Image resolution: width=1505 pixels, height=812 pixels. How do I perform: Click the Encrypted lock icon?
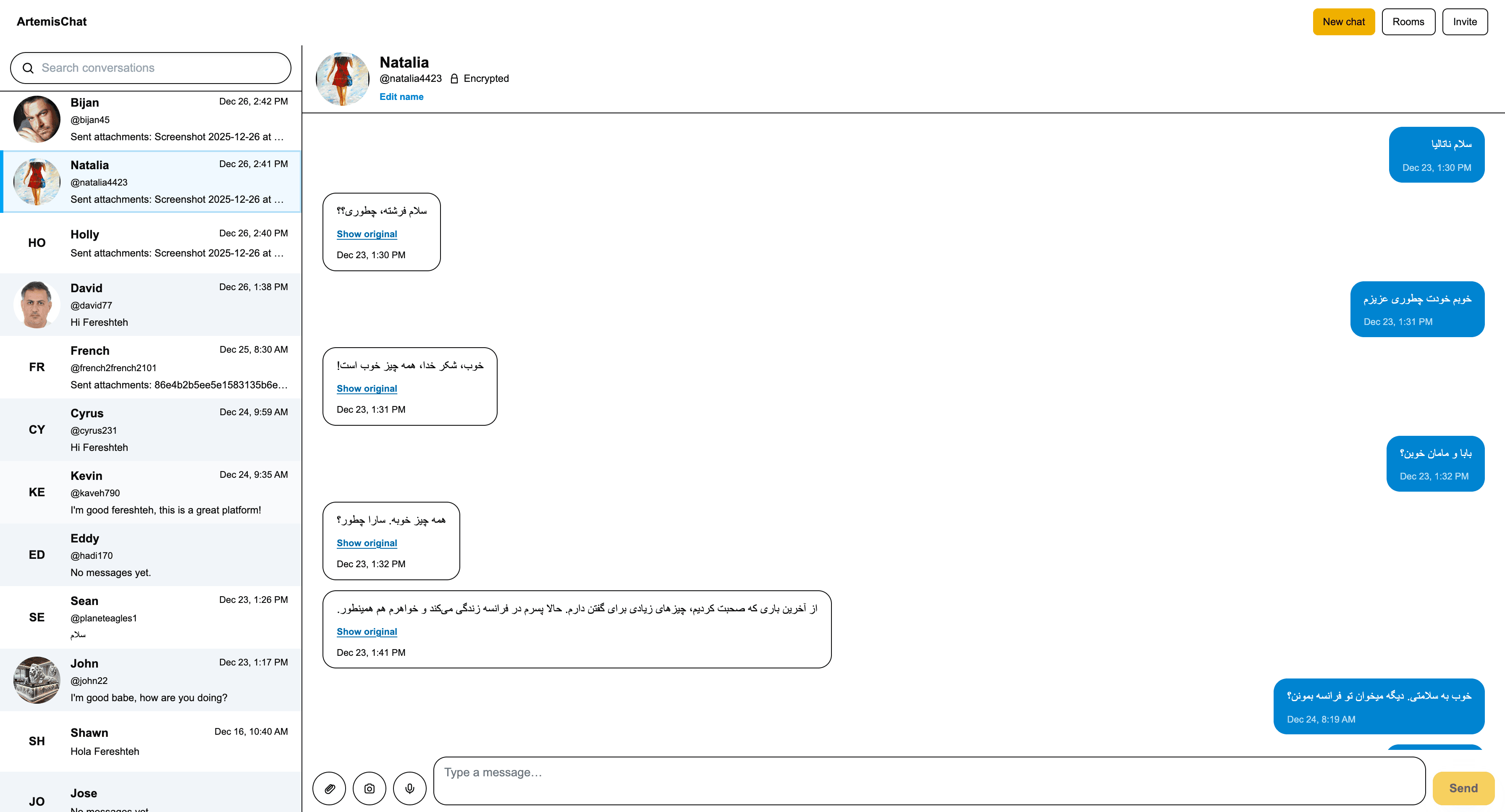[454, 78]
